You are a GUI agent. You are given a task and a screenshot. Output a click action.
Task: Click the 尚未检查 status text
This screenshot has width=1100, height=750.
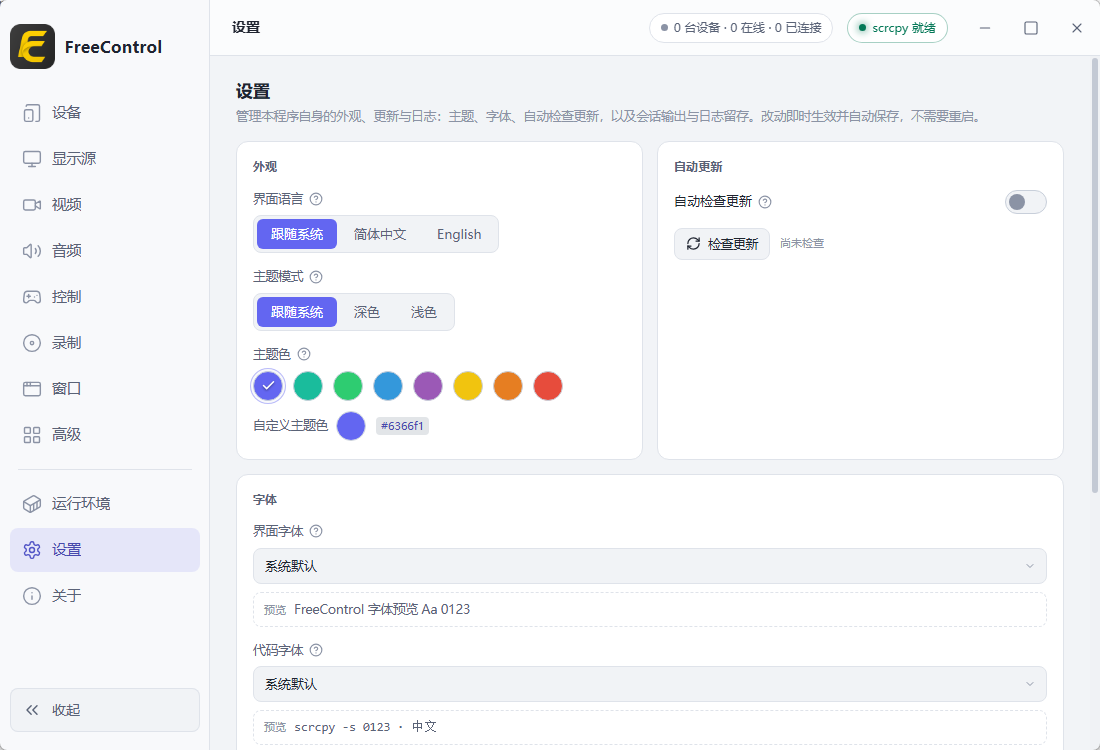pyautogui.click(x=802, y=243)
